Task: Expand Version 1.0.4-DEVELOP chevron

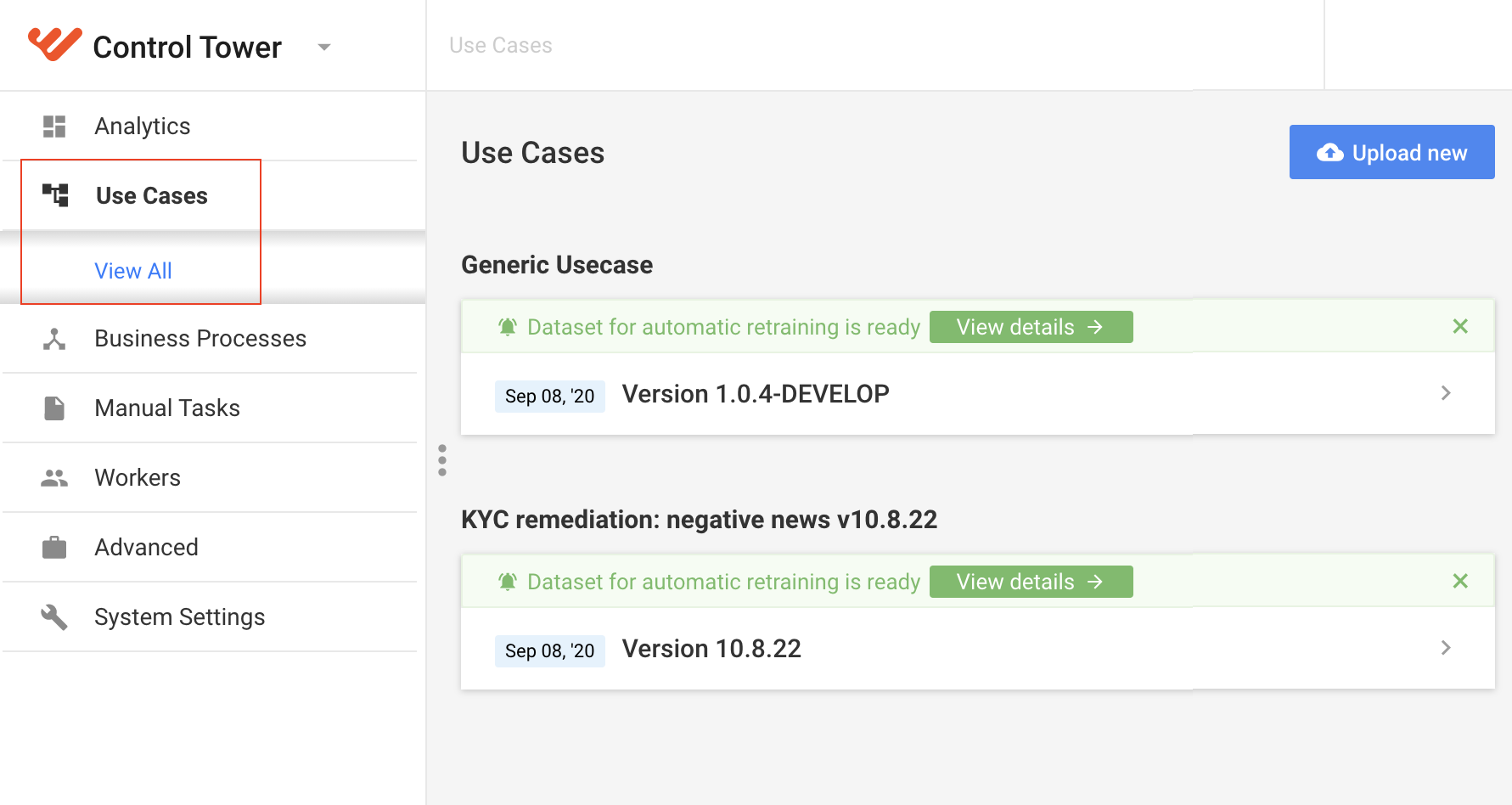Action: [x=1446, y=393]
